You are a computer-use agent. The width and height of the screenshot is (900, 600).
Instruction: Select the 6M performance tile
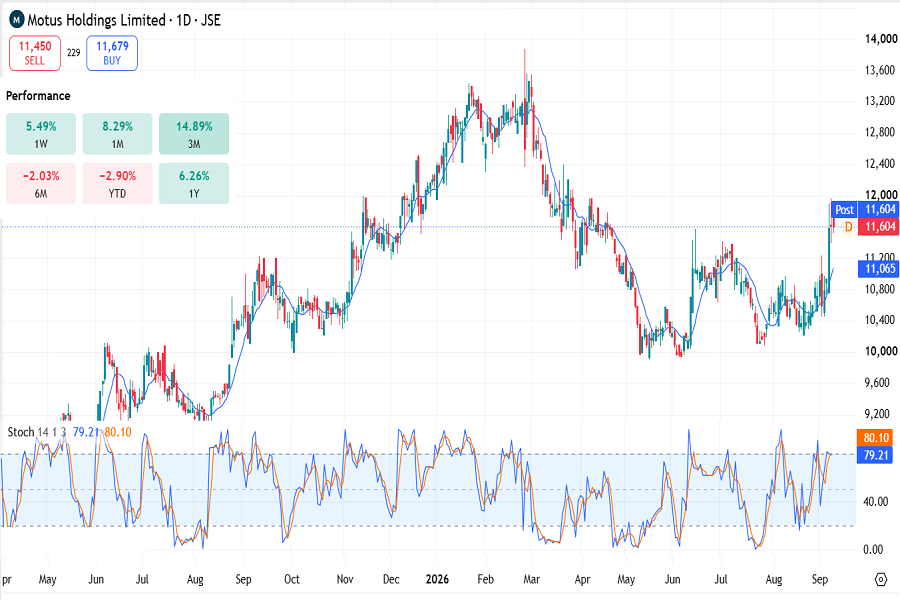[41, 183]
